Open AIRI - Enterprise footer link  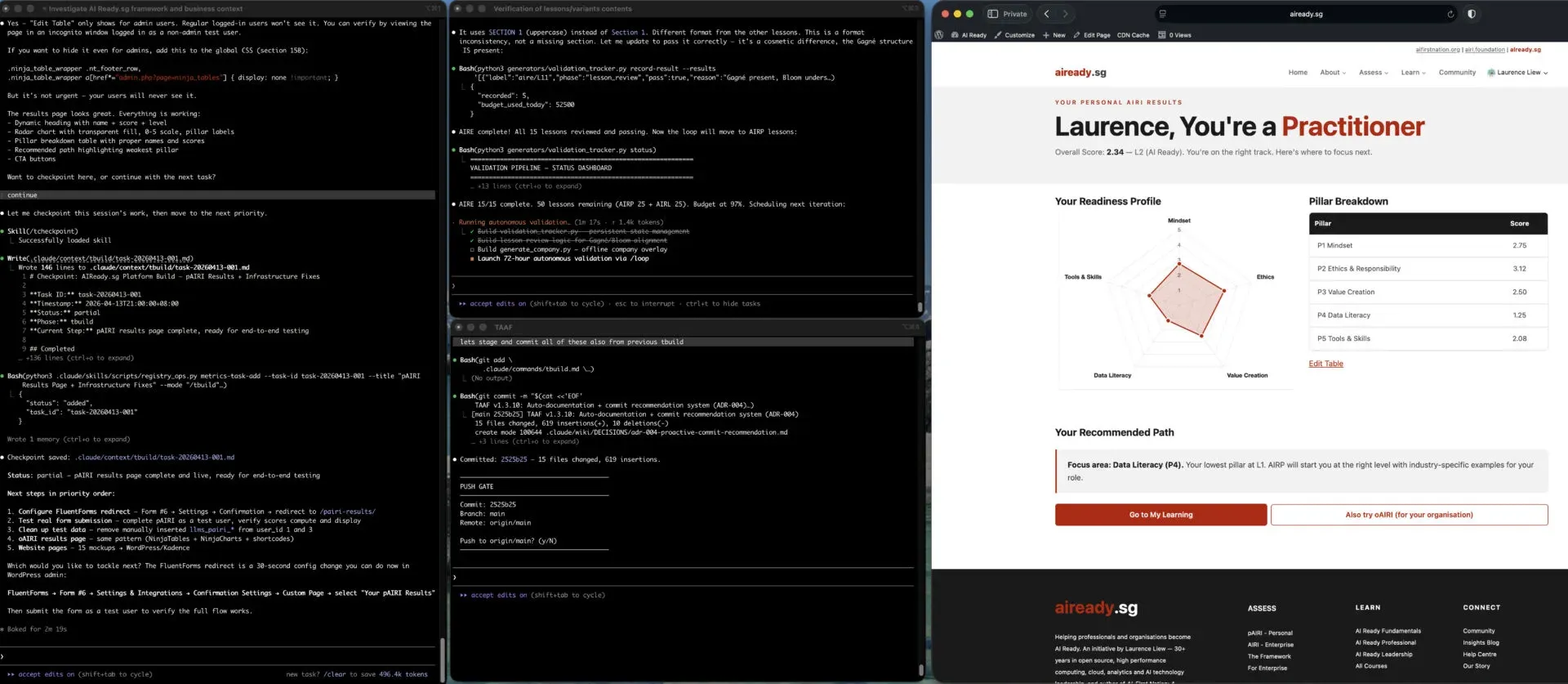[1270, 645]
